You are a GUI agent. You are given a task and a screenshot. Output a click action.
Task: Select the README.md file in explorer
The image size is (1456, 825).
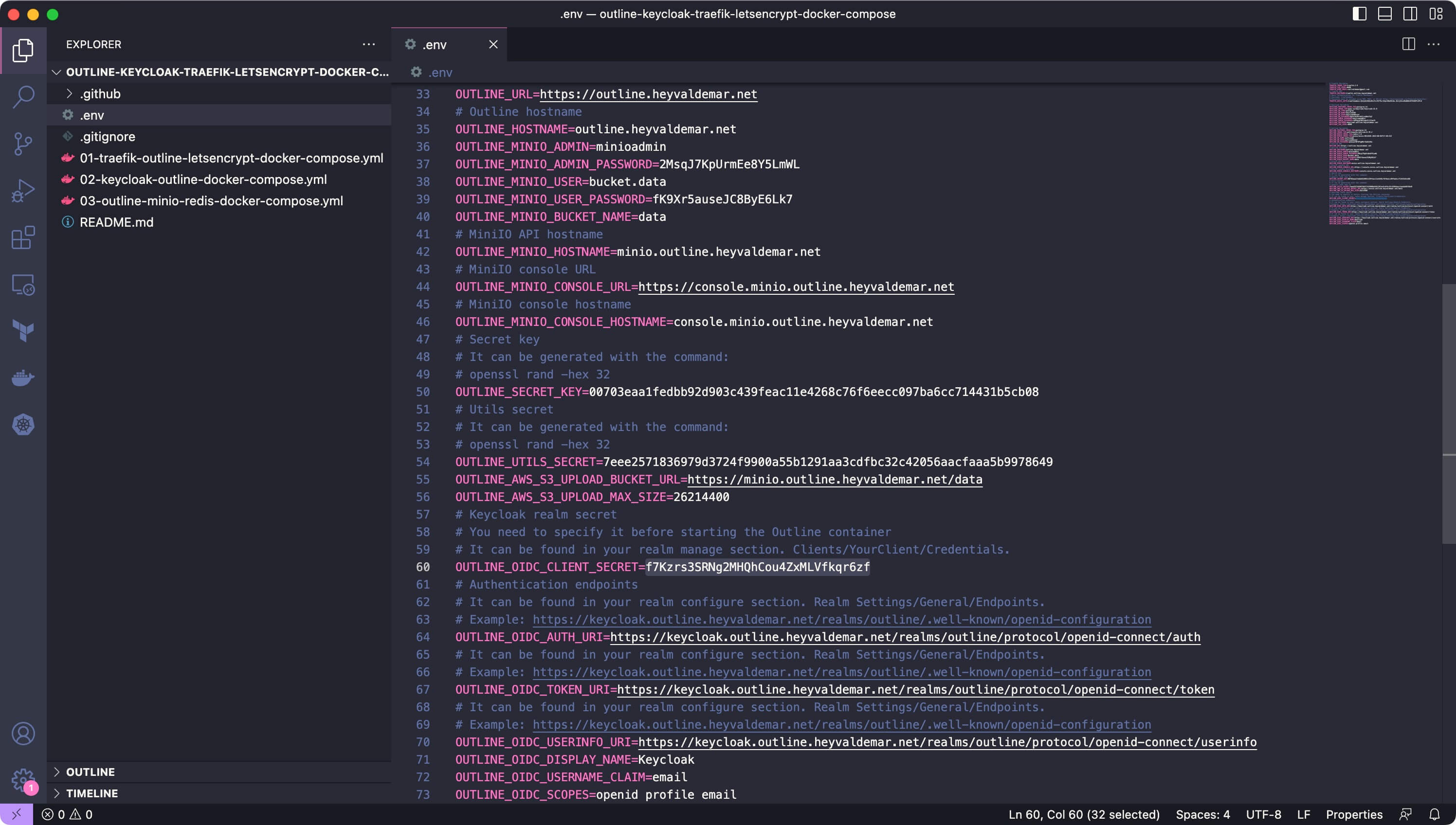pos(116,221)
